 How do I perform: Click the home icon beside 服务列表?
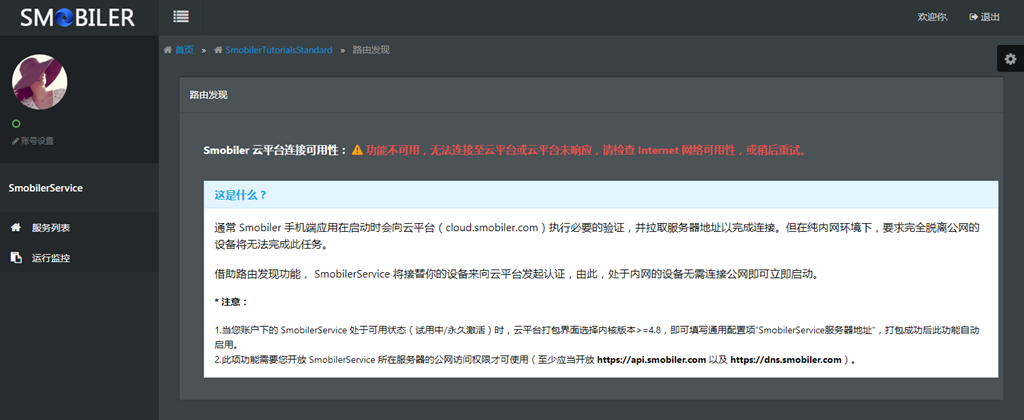click(16, 228)
